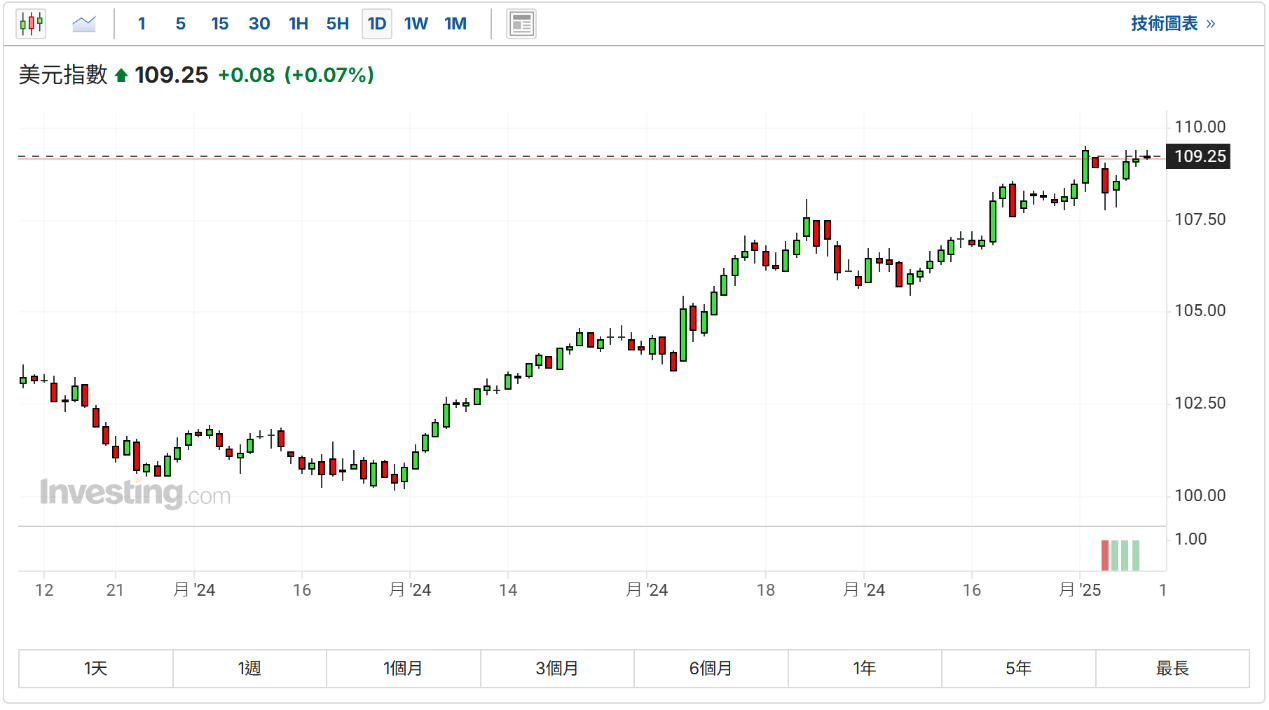Image resolution: width=1269 pixels, height=710 pixels.
Task: Choose the 1個月 time range
Action: coord(404,668)
